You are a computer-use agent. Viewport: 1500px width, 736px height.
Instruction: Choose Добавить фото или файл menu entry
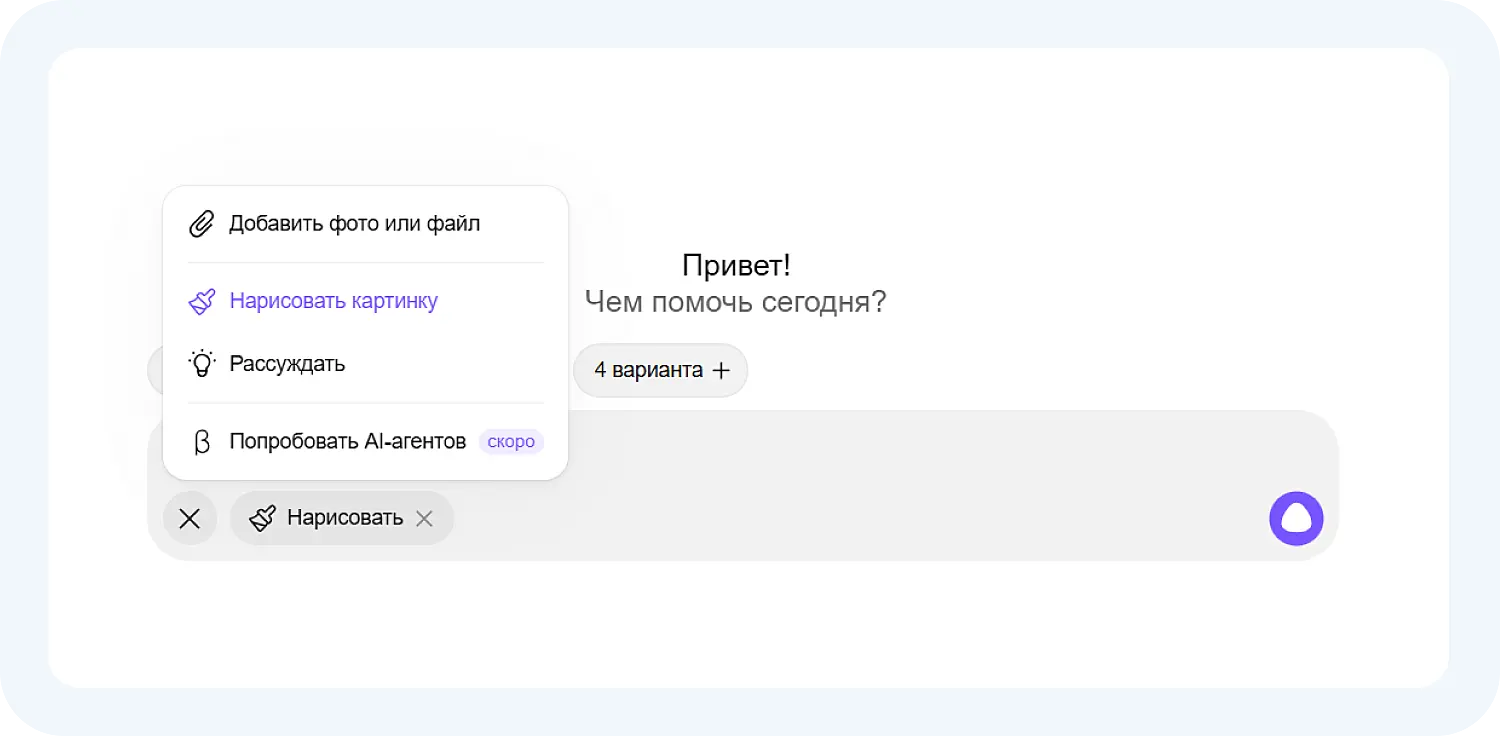point(355,223)
